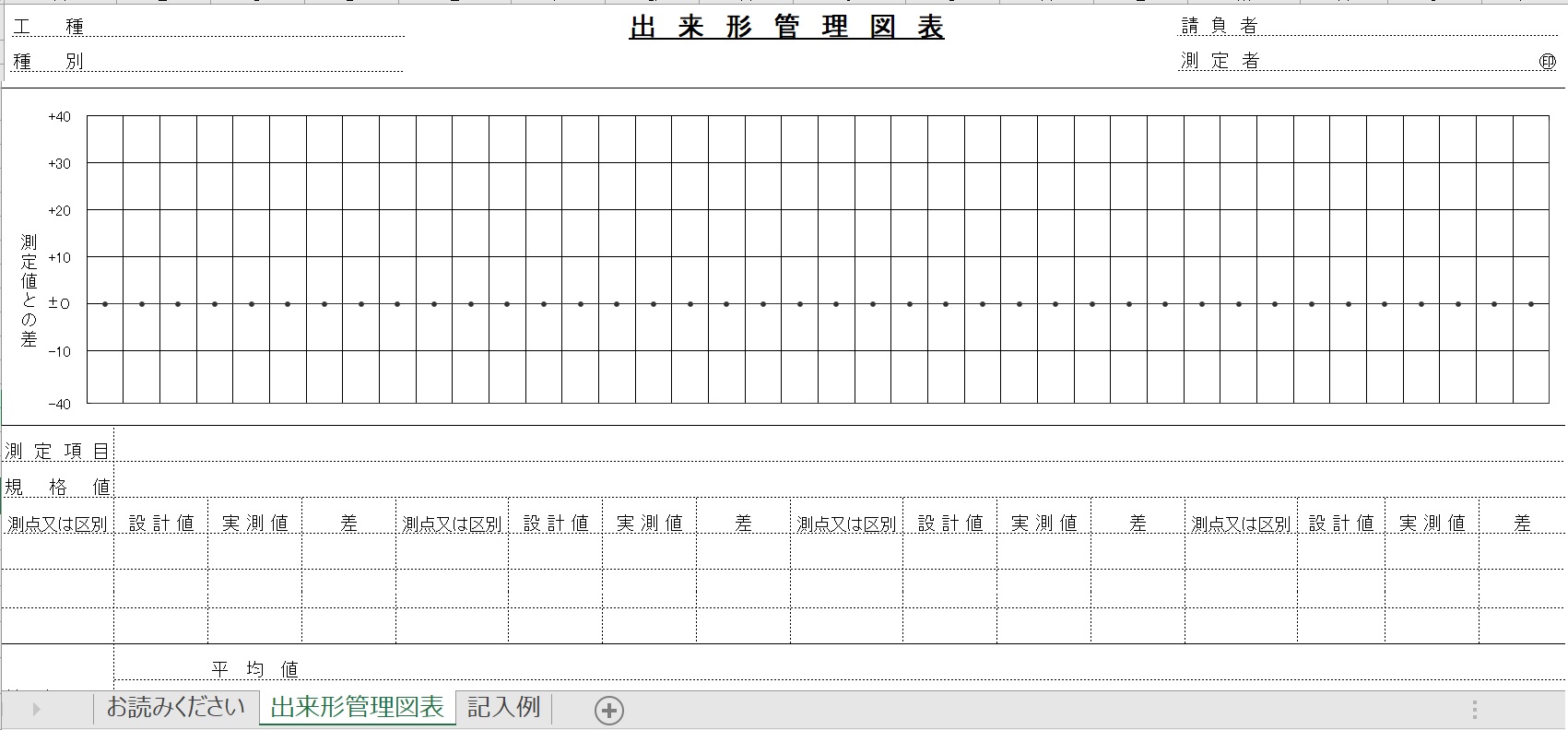The width and height of the screenshot is (1568, 730).
Task: Click the new sheet plus icon
Action: [x=608, y=710]
